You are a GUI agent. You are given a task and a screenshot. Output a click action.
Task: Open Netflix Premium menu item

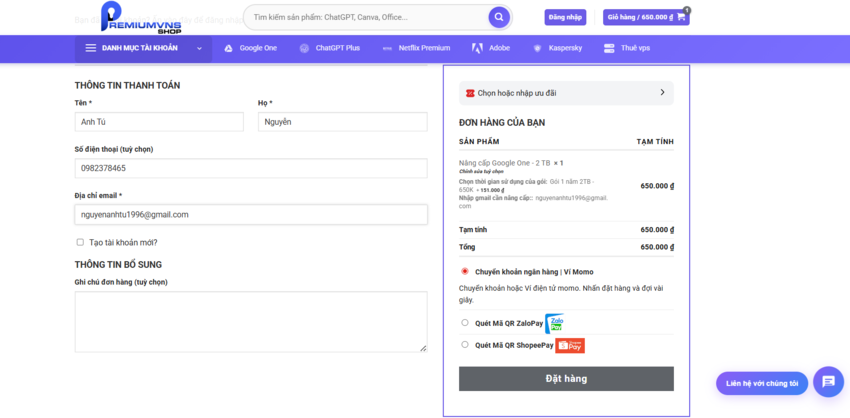pos(416,48)
